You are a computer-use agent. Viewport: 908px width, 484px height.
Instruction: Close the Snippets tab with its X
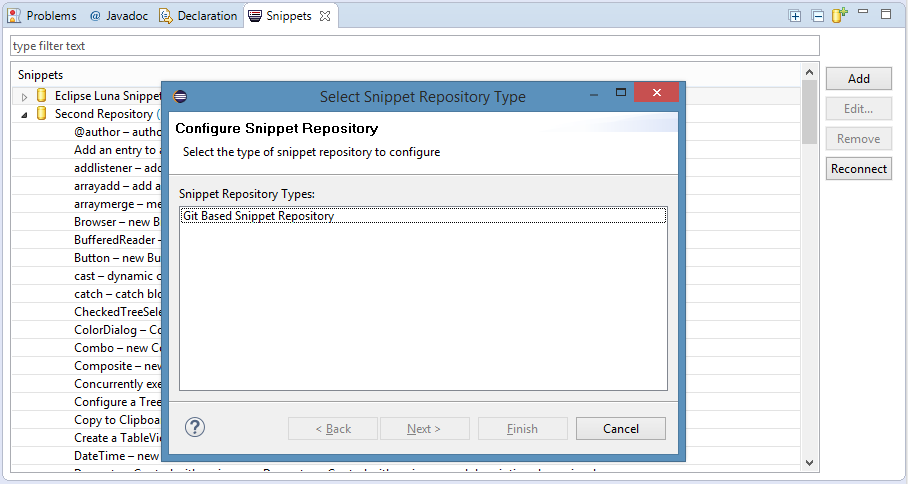click(x=325, y=16)
